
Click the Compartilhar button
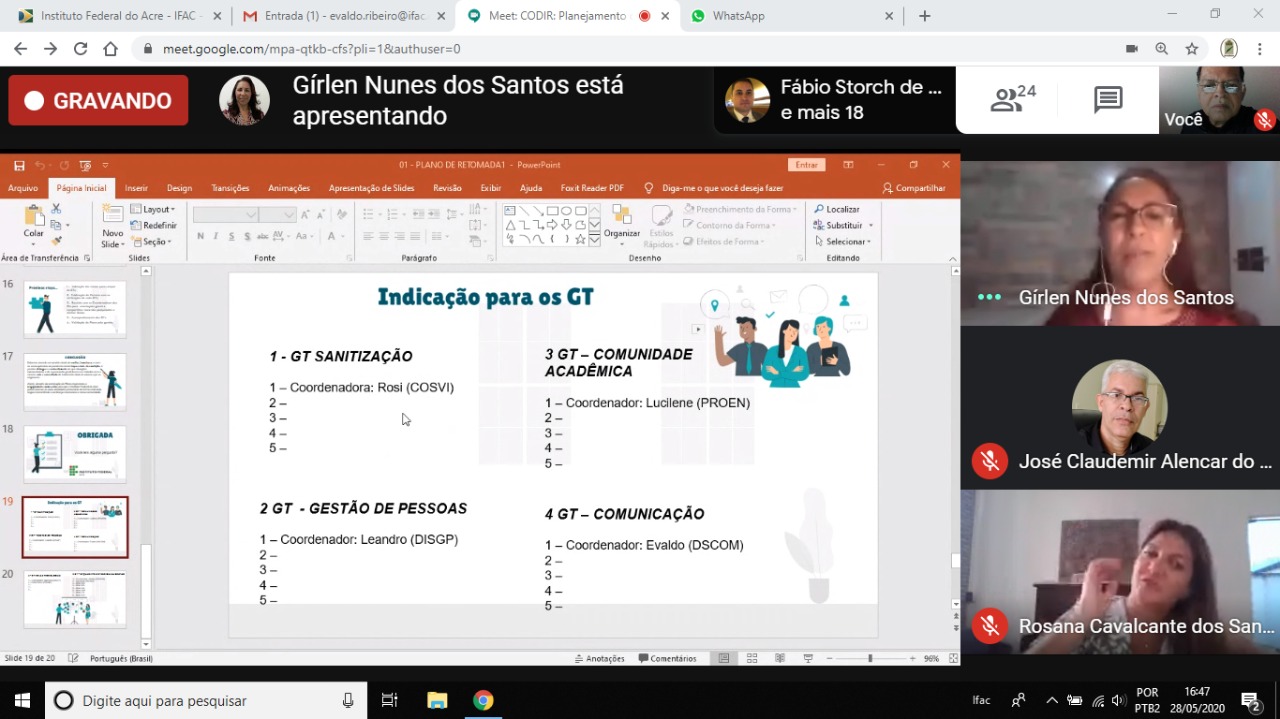click(x=913, y=188)
